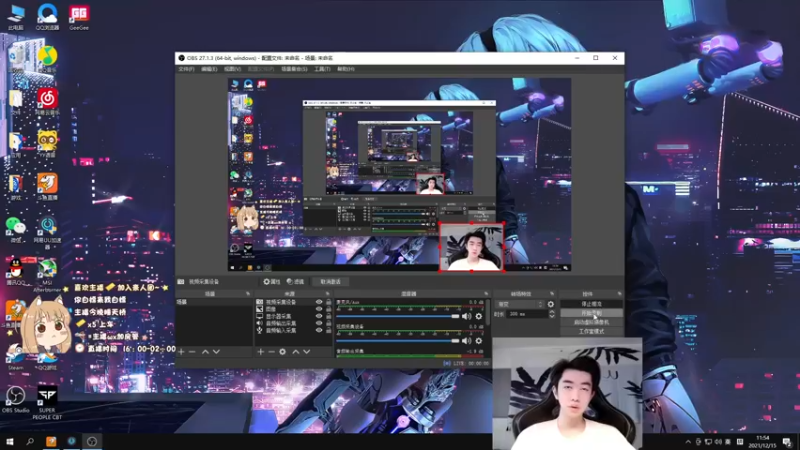Viewport: 800px width, 450px height.
Task: Add a new source with the plus icon
Action: click(x=260, y=352)
